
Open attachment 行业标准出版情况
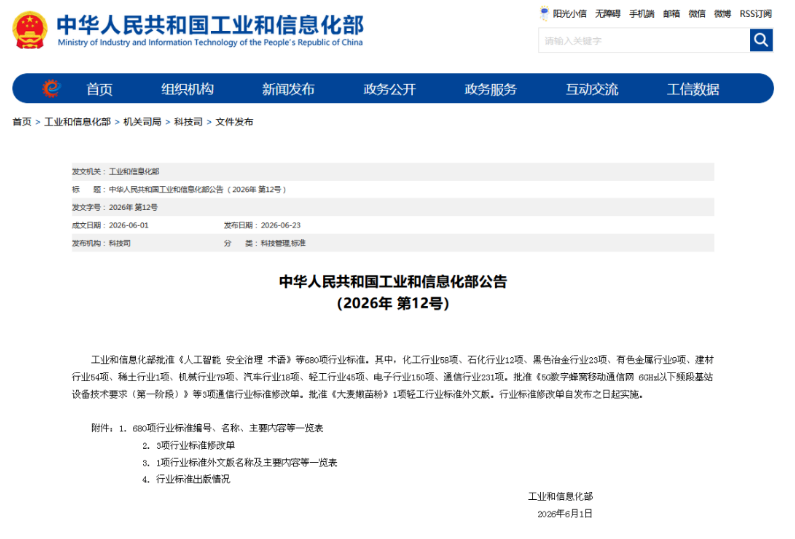coord(193,479)
